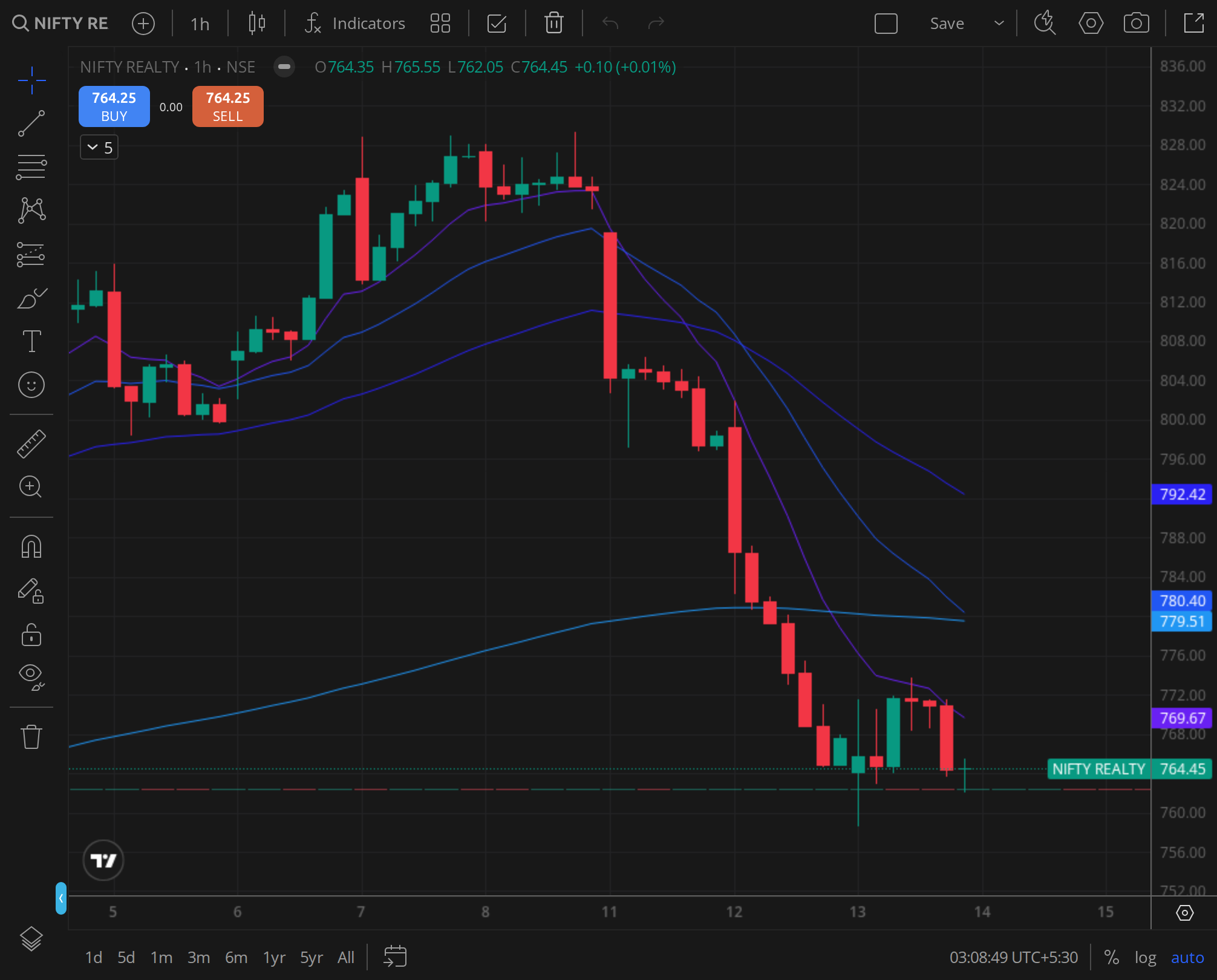Save the chart layout
Image resolution: width=1217 pixels, height=980 pixels.
(x=947, y=23)
